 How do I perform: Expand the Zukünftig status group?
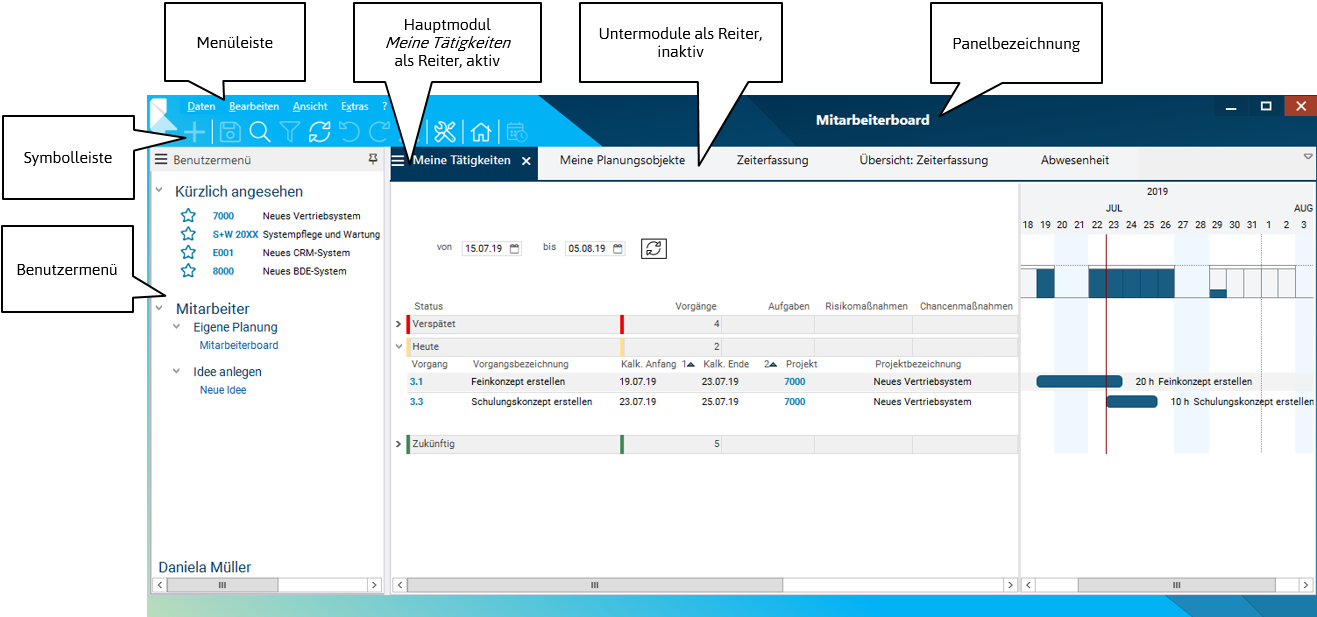[x=399, y=443]
